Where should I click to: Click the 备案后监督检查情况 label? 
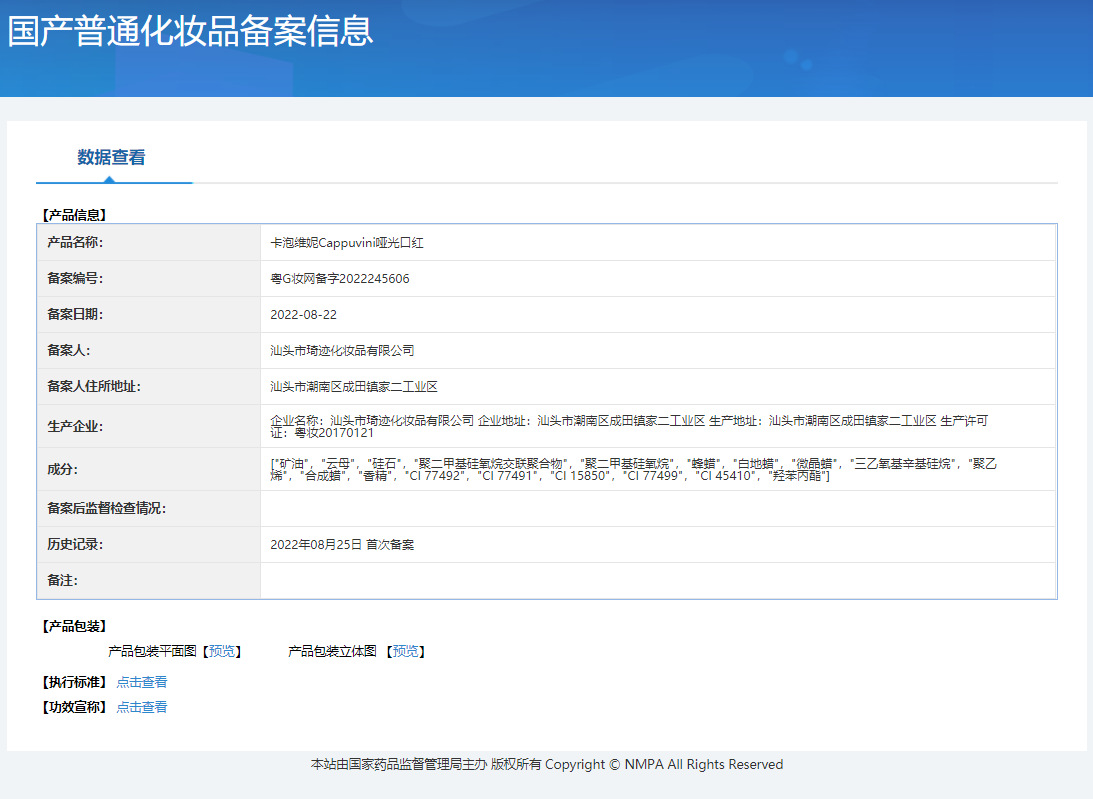coord(106,509)
